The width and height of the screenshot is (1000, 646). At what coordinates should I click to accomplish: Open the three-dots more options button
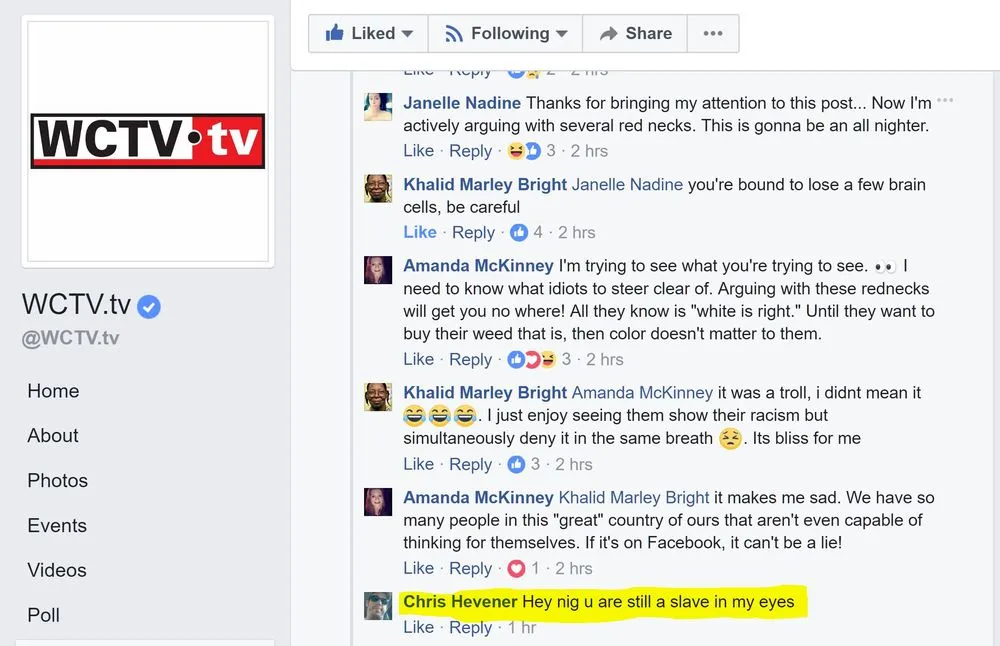713,33
